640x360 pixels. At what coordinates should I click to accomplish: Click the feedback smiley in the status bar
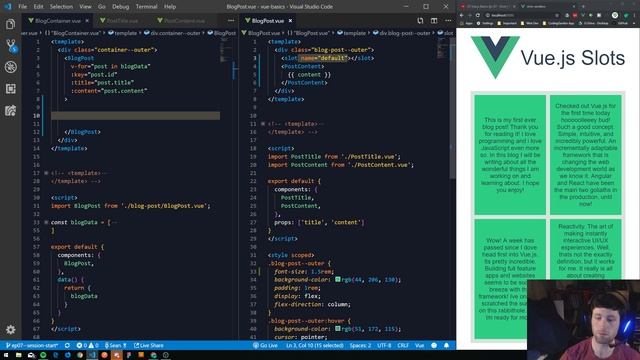click(434, 345)
